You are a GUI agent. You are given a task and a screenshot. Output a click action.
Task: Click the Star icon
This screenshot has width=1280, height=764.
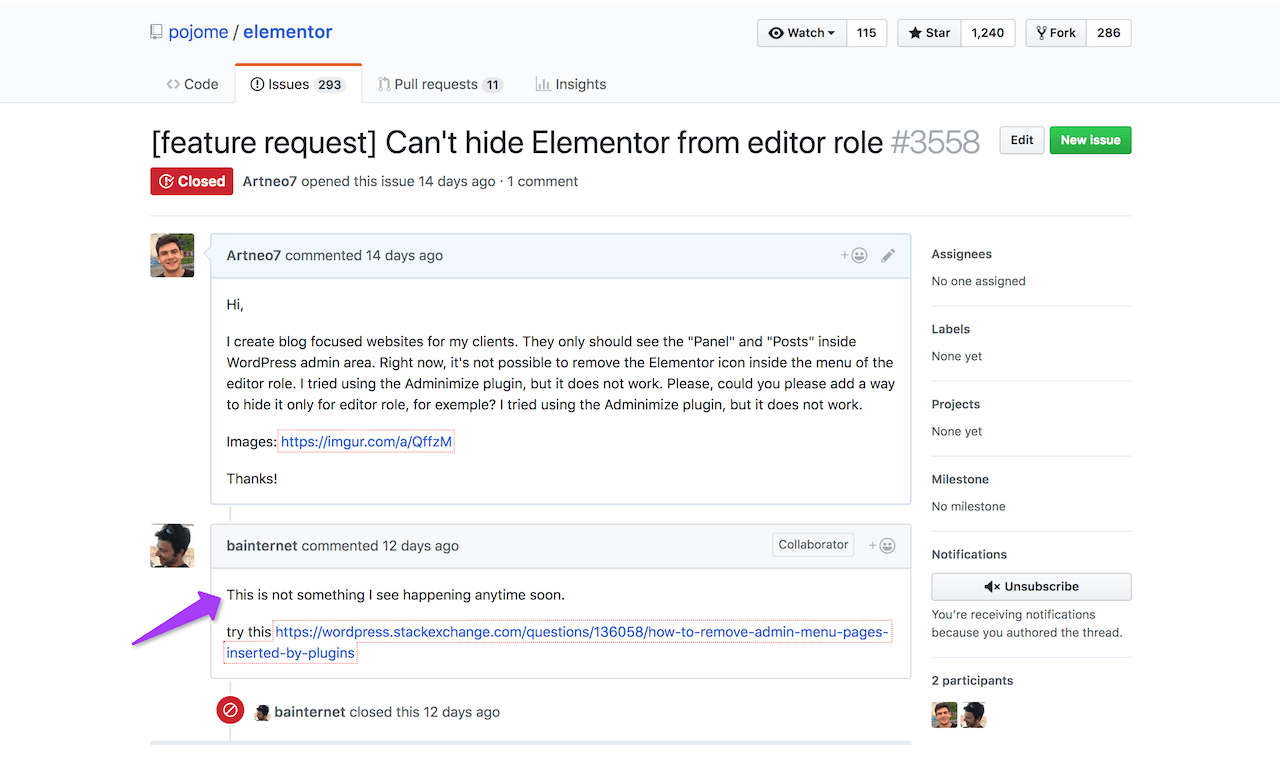click(x=915, y=33)
